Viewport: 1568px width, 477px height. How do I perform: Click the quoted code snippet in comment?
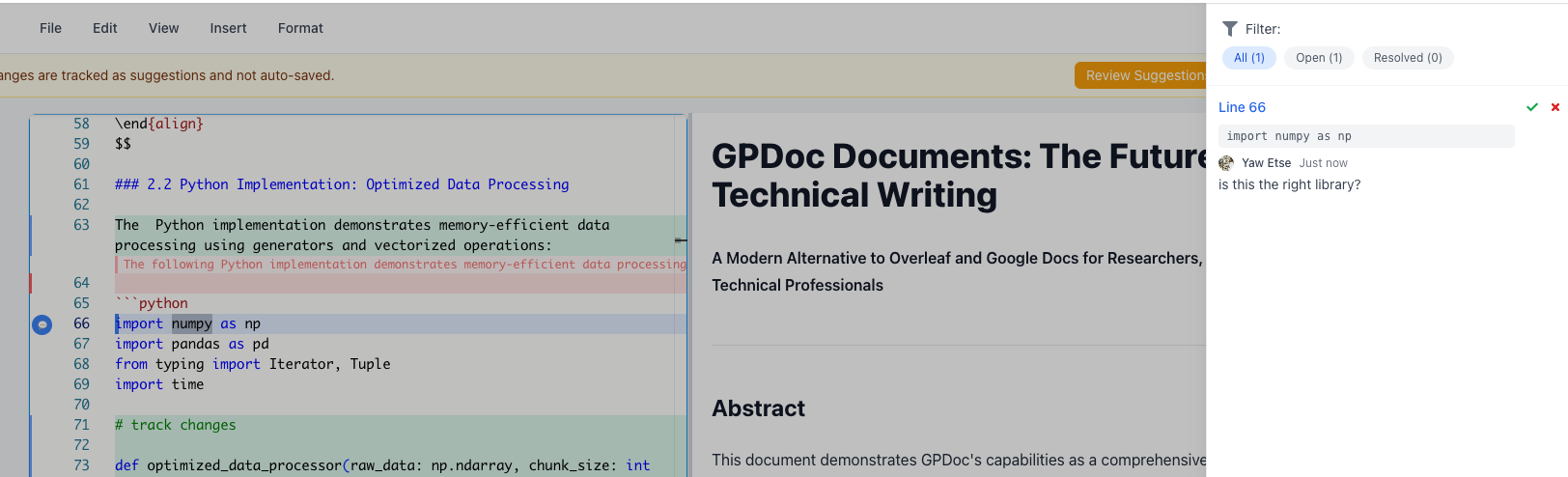pyautogui.click(x=1366, y=136)
